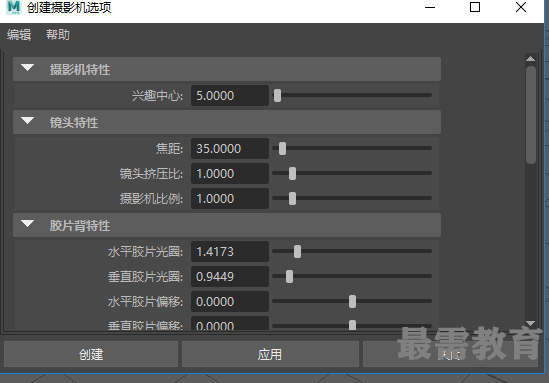Click the 摄影机特性 section title

pos(80,70)
